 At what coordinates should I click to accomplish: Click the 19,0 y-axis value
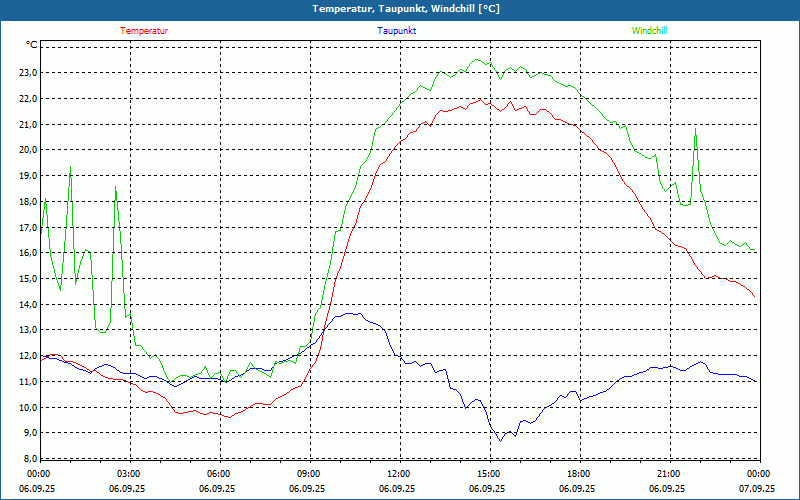(28, 176)
